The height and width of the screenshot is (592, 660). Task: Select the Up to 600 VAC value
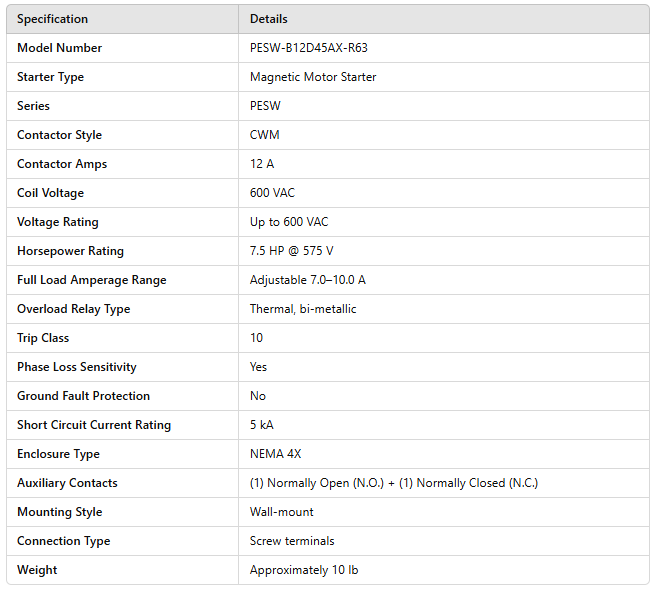click(x=289, y=222)
